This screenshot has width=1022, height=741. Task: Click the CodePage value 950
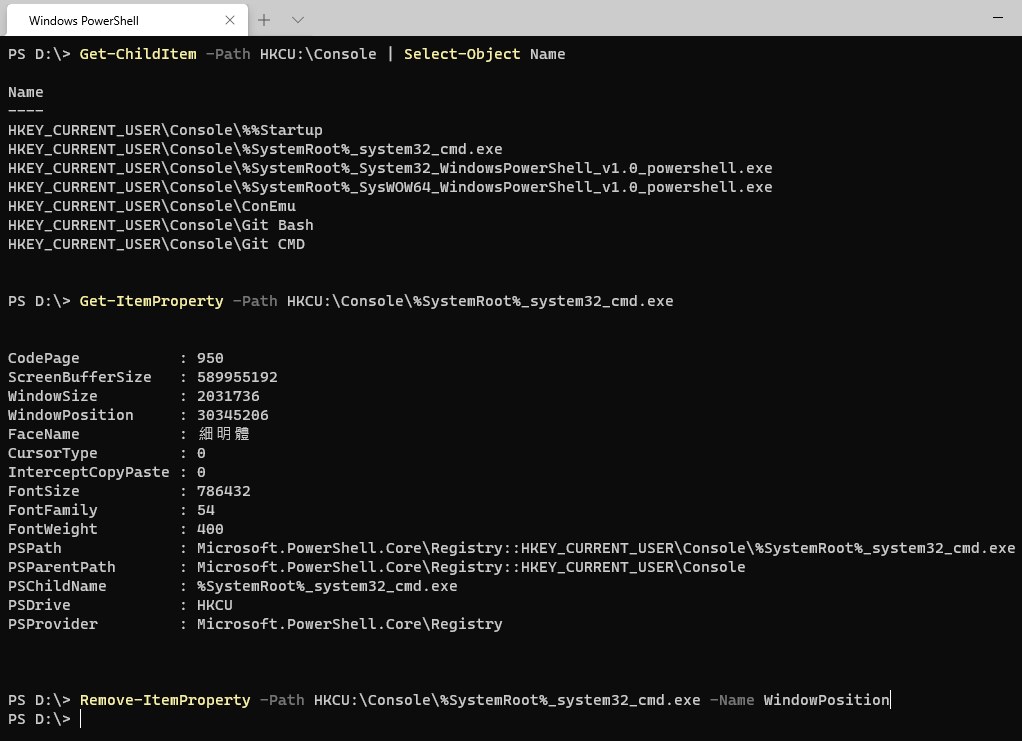tap(210, 358)
